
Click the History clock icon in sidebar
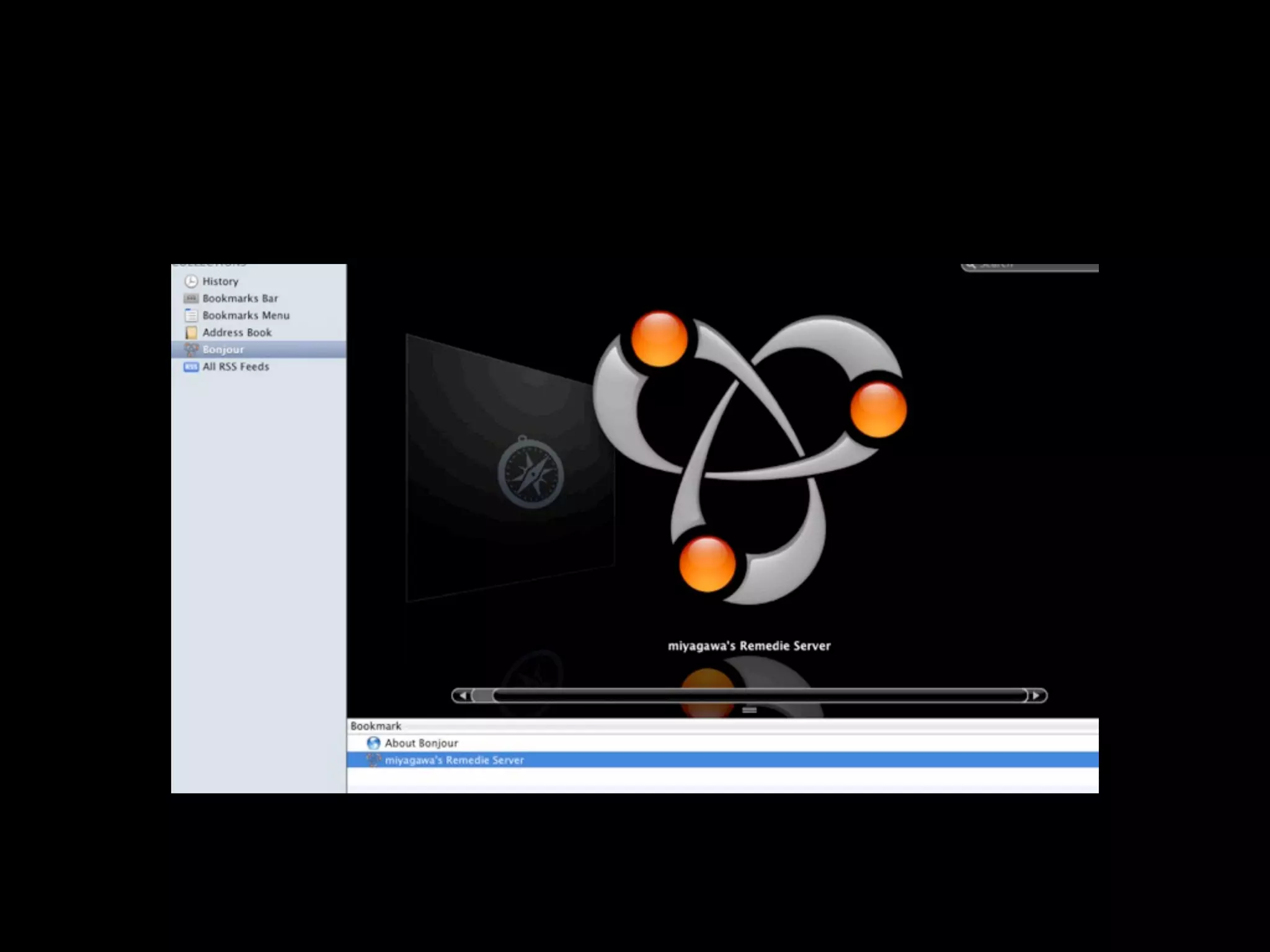(x=191, y=281)
